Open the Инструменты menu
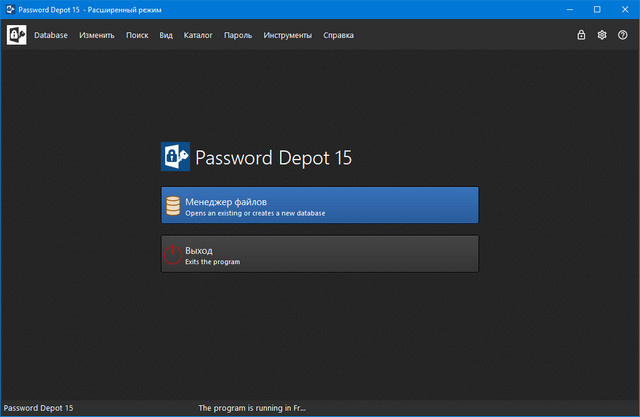This screenshot has width=640, height=417. pyautogui.click(x=288, y=35)
